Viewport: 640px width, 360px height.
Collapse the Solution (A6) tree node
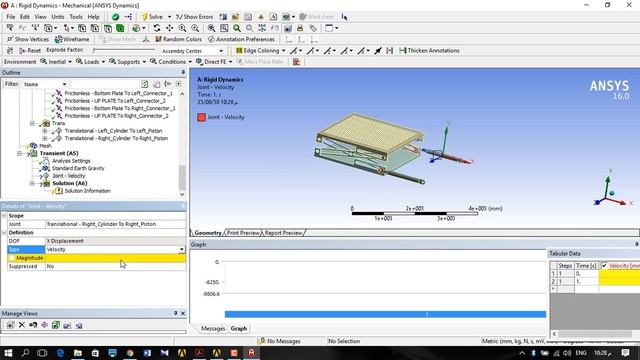coord(32,183)
